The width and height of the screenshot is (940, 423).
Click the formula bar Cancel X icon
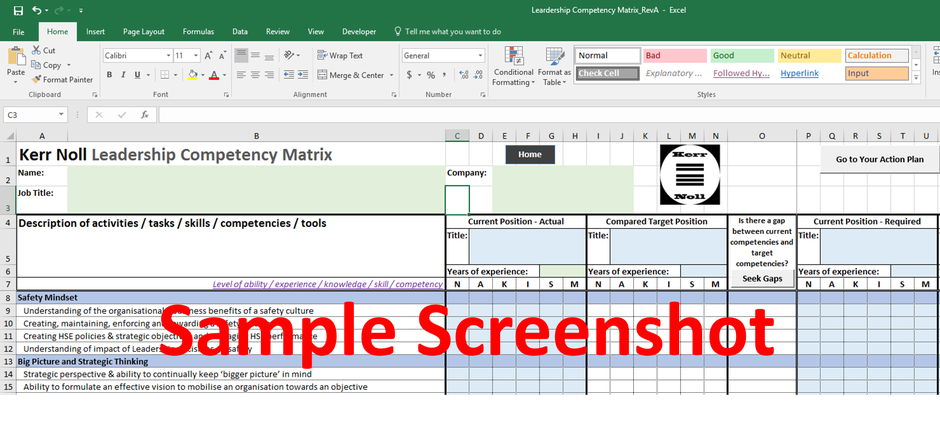pos(99,114)
